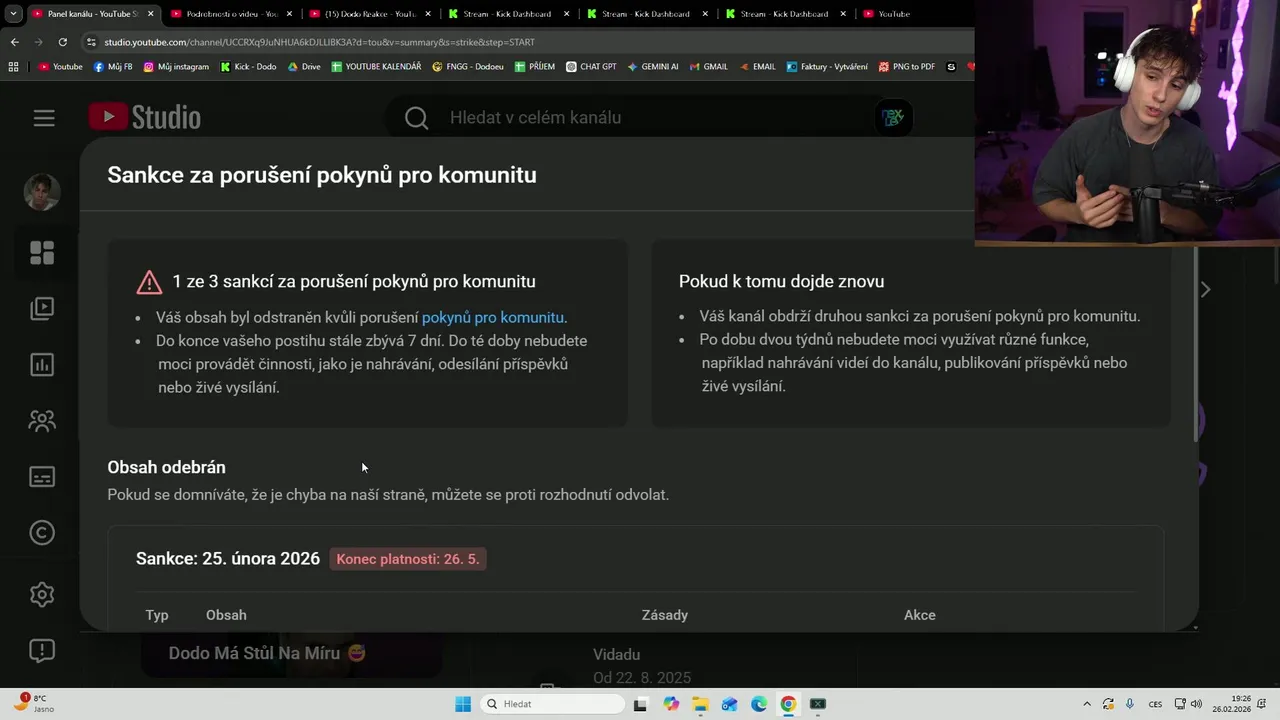Click the 'Obsah' column header
The height and width of the screenshot is (720, 1280).
pyautogui.click(x=226, y=615)
